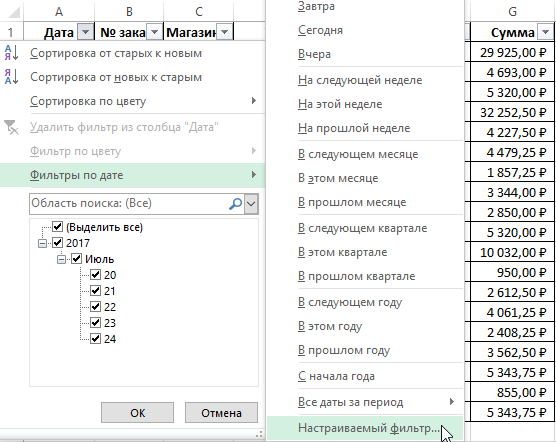Click the magnifier search icon
The height and width of the screenshot is (442, 556).
pos(235,204)
